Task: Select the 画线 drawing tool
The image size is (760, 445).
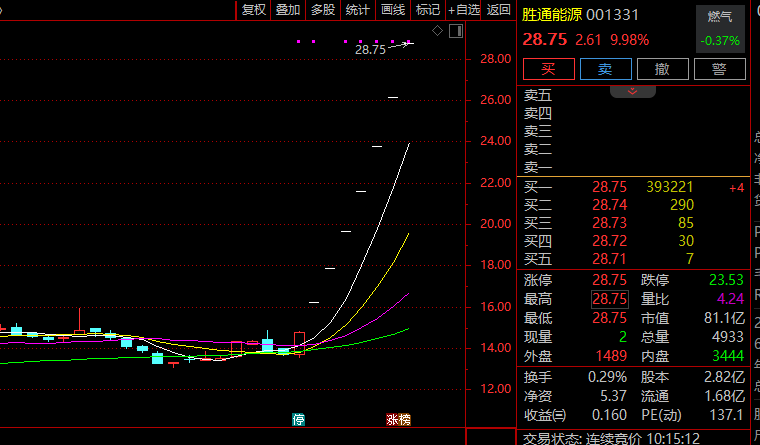Action: coord(393,10)
